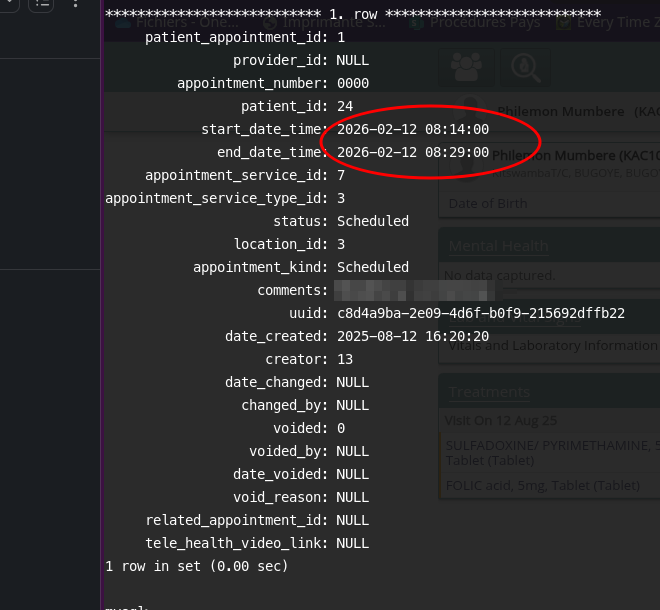660x610 pixels.
Task: Click the start_date_time value 2026-02-12 08:14:00
Action: point(412,129)
